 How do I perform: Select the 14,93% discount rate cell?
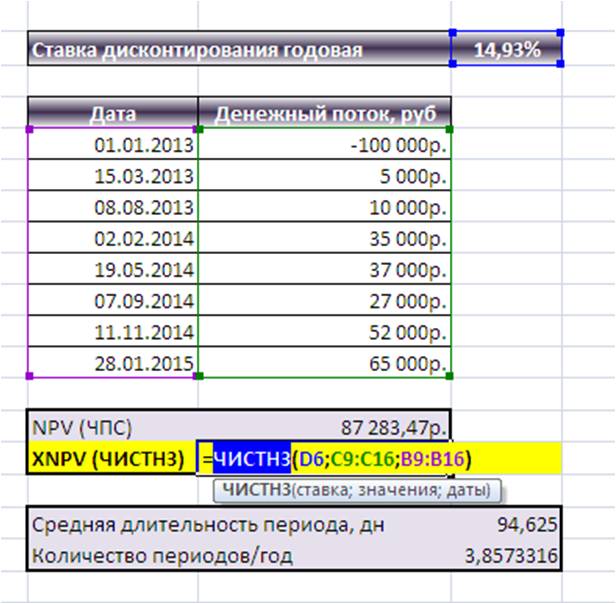coord(507,48)
